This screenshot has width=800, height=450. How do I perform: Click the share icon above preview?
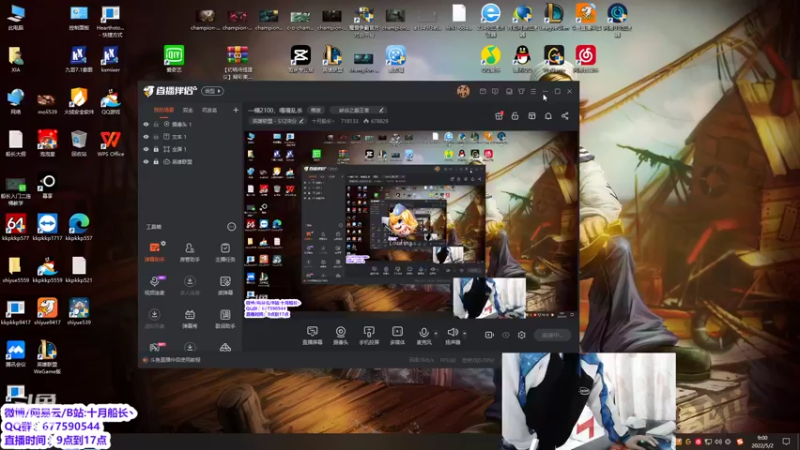pos(565,116)
